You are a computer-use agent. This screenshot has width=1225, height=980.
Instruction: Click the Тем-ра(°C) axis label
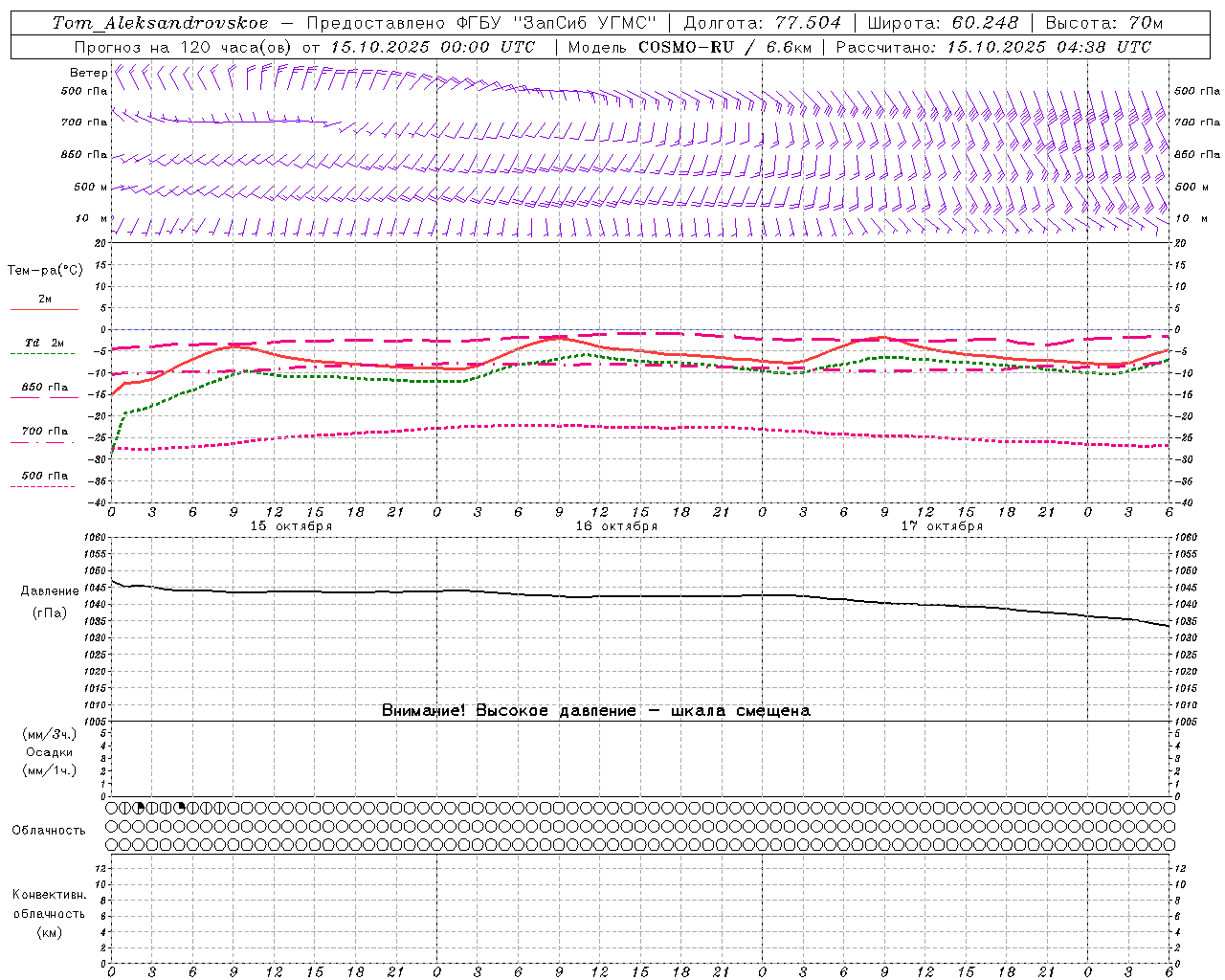pyautogui.click(x=45, y=271)
